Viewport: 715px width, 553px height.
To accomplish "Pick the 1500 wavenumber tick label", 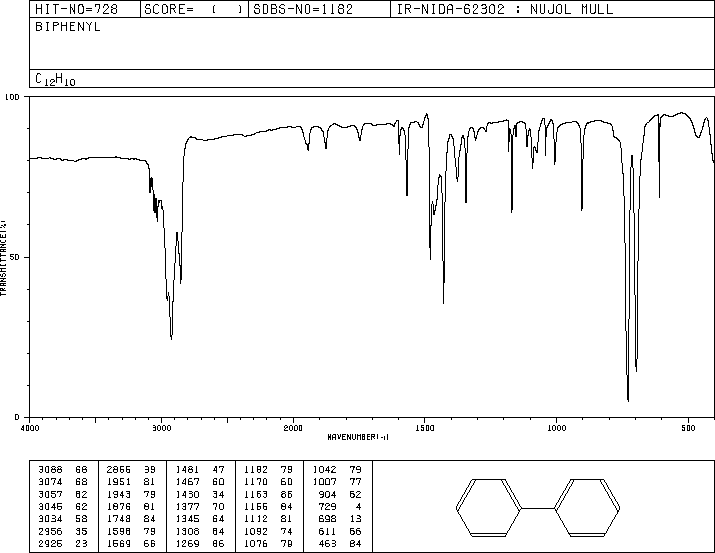I will click(x=425, y=427).
